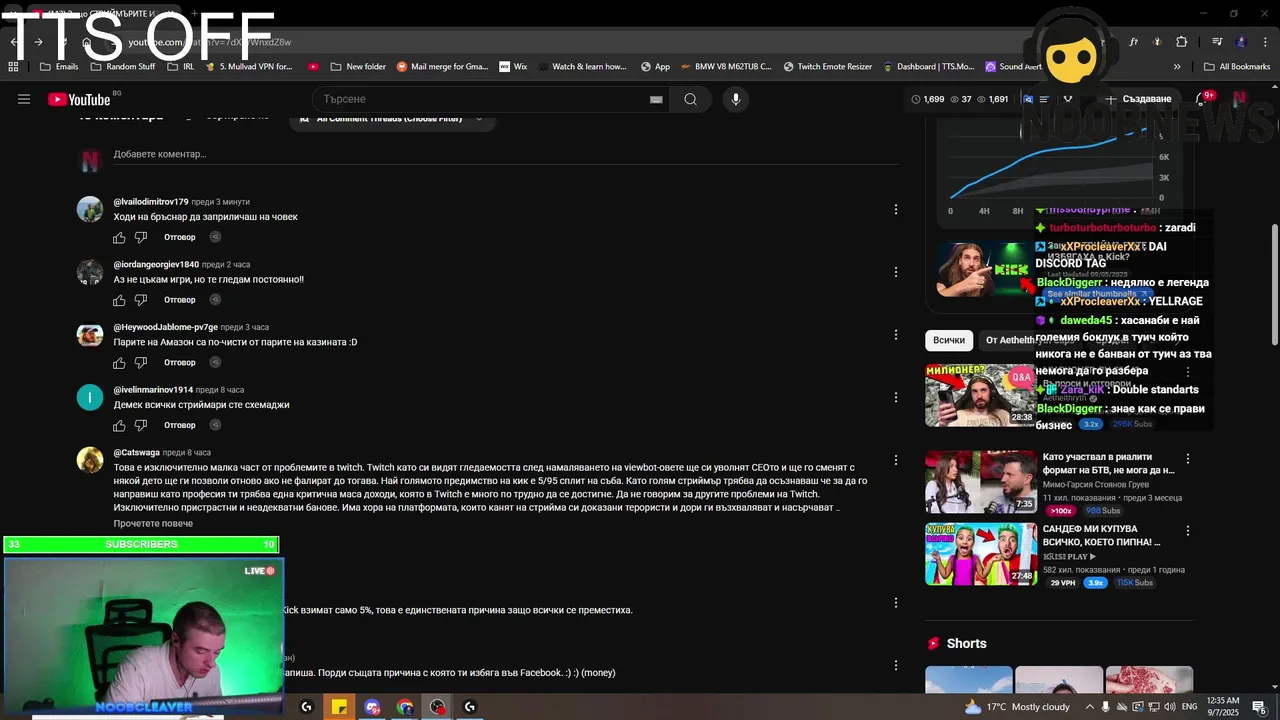Viewport: 1280px width, 720px height.
Task: Like the comment by @ivelinmarinov1914
Action: tap(120, 425)
